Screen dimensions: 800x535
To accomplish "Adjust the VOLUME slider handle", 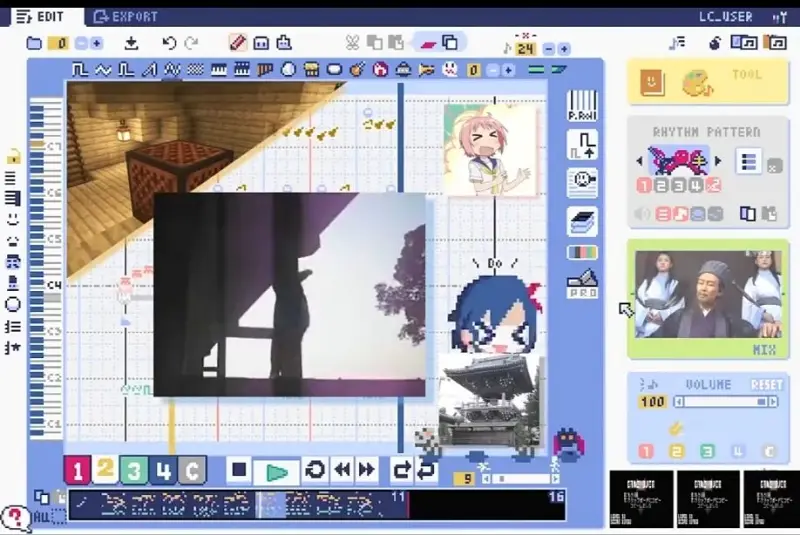I will click(x=762, y=402).
